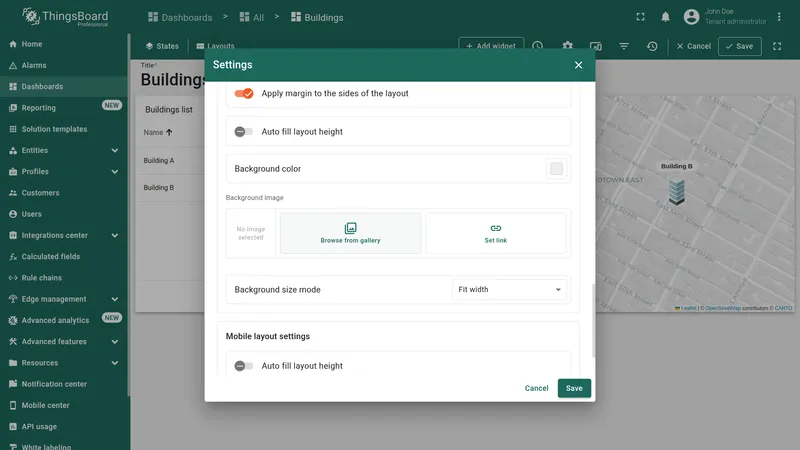Enable Auto fill layout height under Mobile layout settings
The width and height of the screenshot is (800, 450).
pos(243,366)
